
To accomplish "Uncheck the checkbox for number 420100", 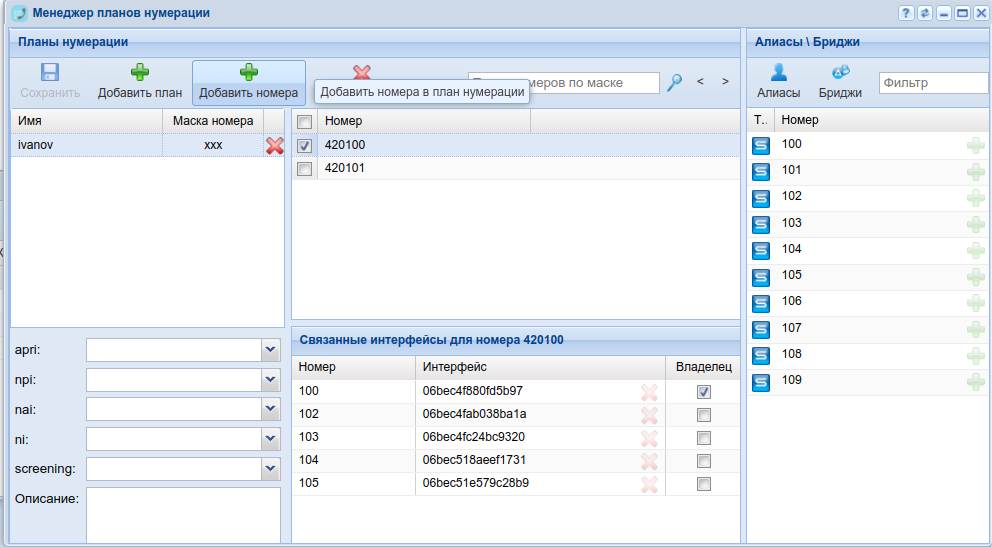I will point(305,146).
